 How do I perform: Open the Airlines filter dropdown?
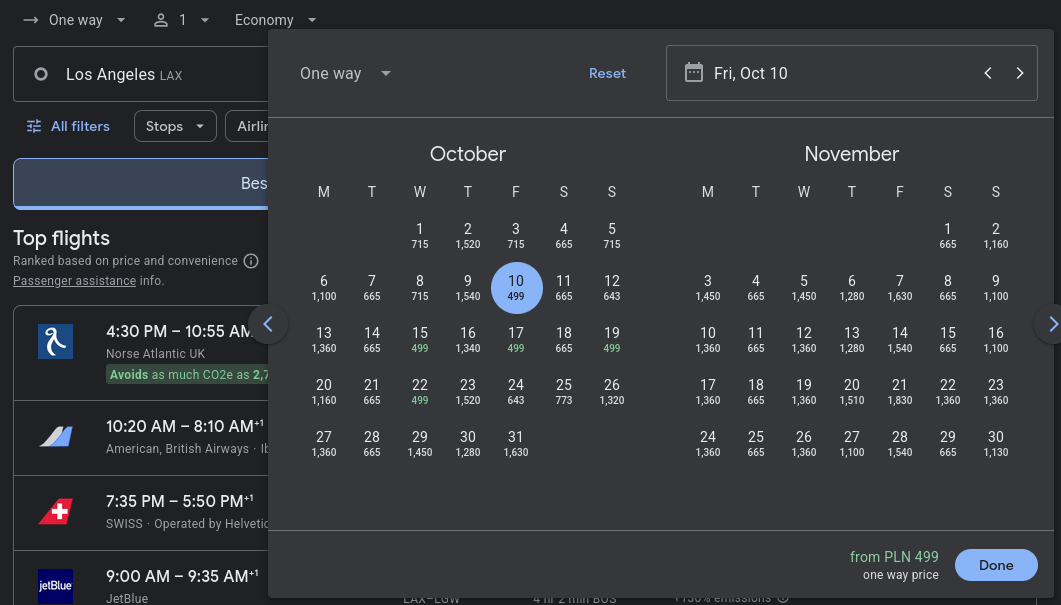[x=248, y=127]
